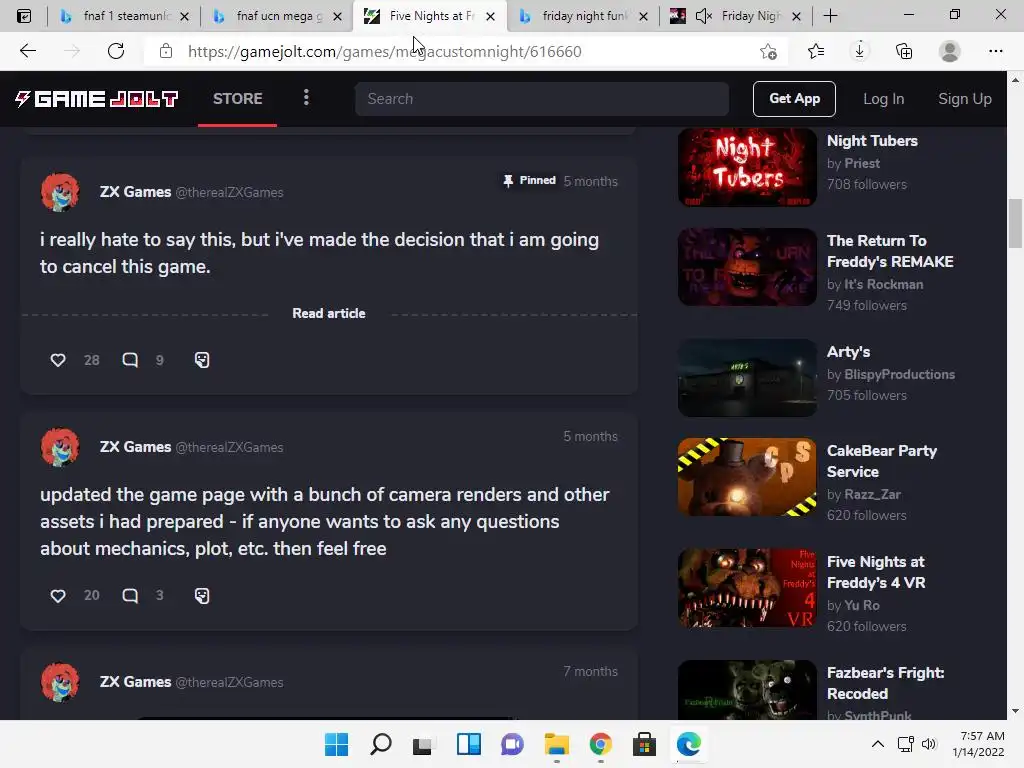Click the page vertical scrollbar thumb
This screenshot has width=1024, height=768.
pyautogui.click(x=1015, y=223)
